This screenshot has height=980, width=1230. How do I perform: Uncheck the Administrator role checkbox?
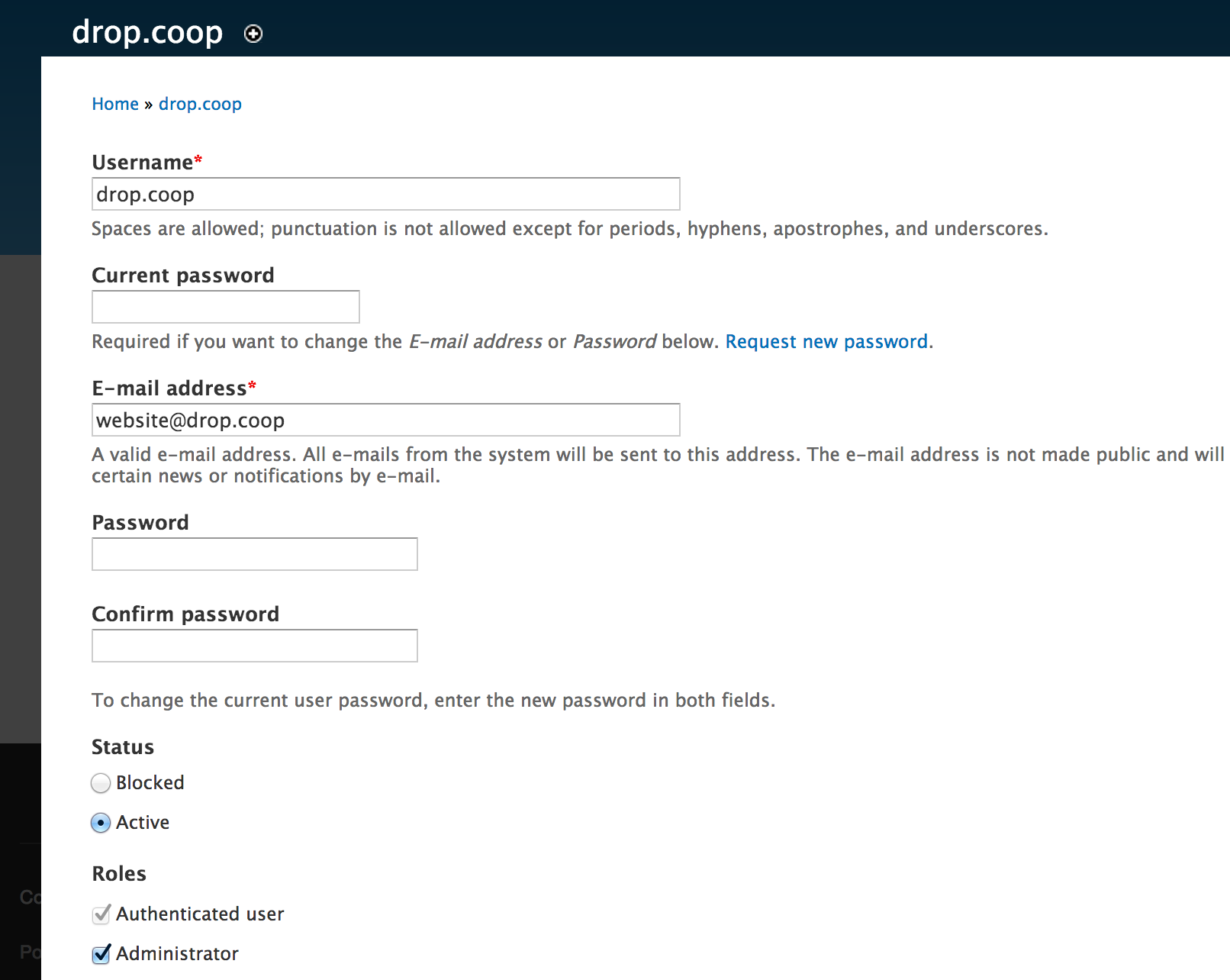(x=100, y=953)
